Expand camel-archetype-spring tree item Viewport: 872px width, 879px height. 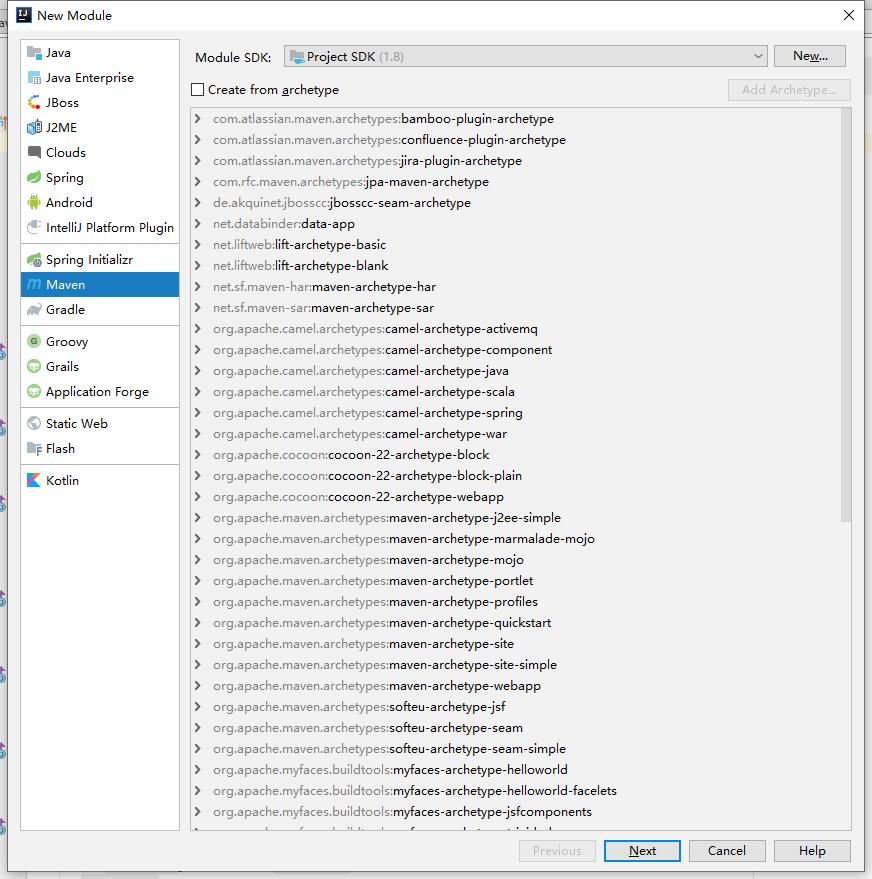[x=198, y=413]
